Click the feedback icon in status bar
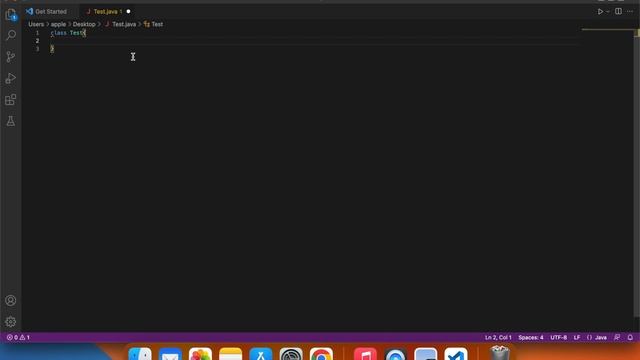This screenshot has width=640, height=360. 617,338
